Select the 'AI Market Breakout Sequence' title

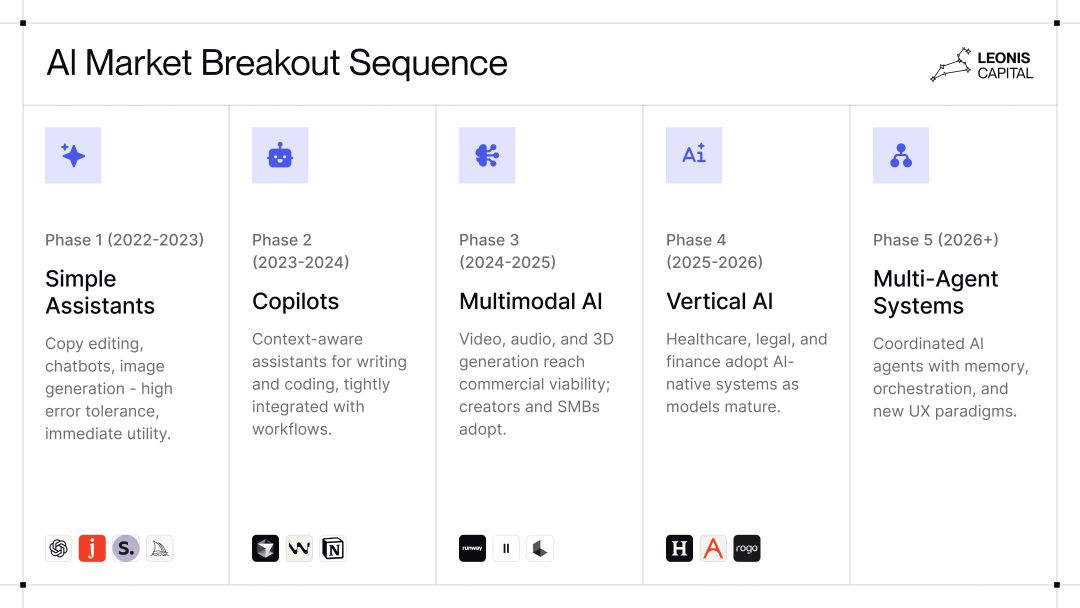click(277, 63)
